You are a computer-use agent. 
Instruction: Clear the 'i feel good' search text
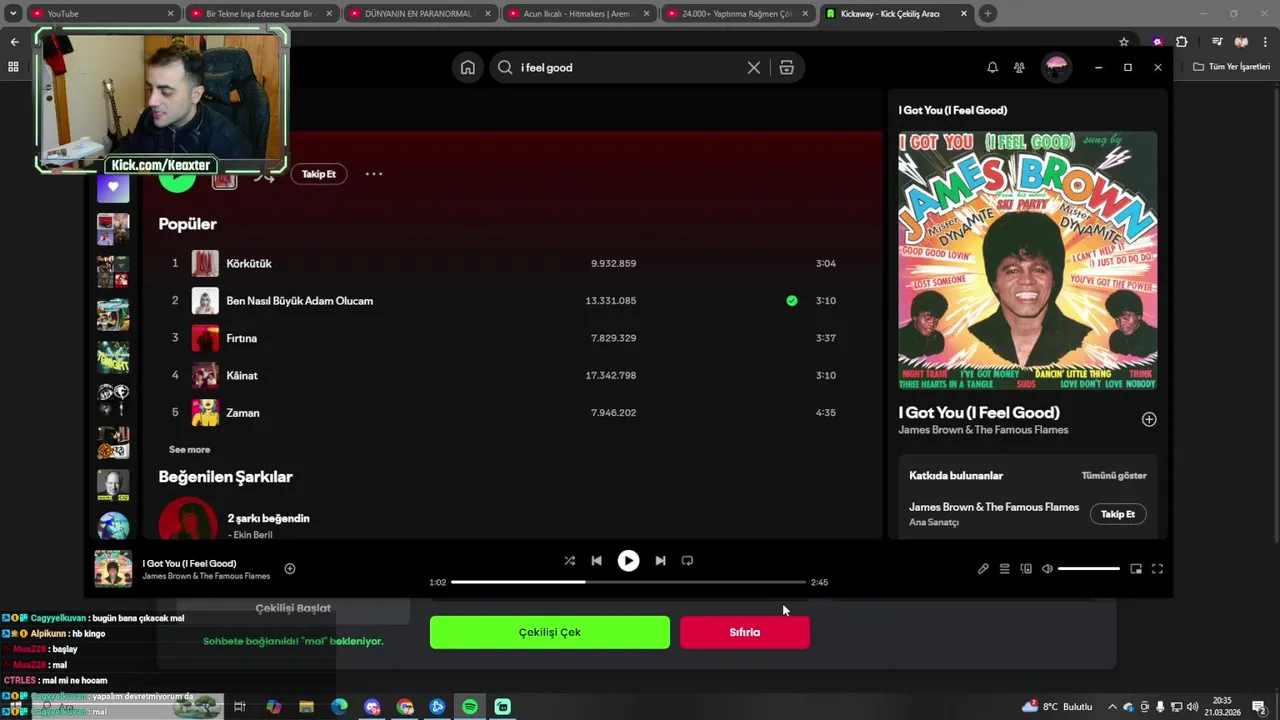coord(753,67)
